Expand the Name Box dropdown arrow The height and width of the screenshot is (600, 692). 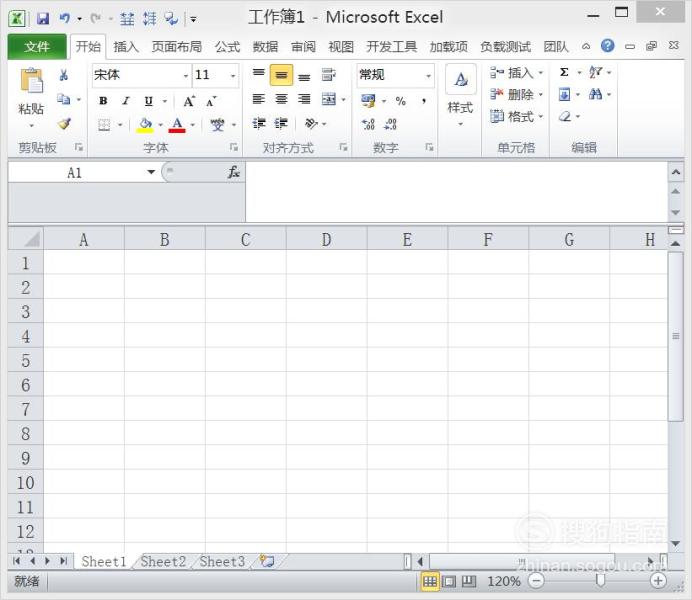tap(151, 172)
